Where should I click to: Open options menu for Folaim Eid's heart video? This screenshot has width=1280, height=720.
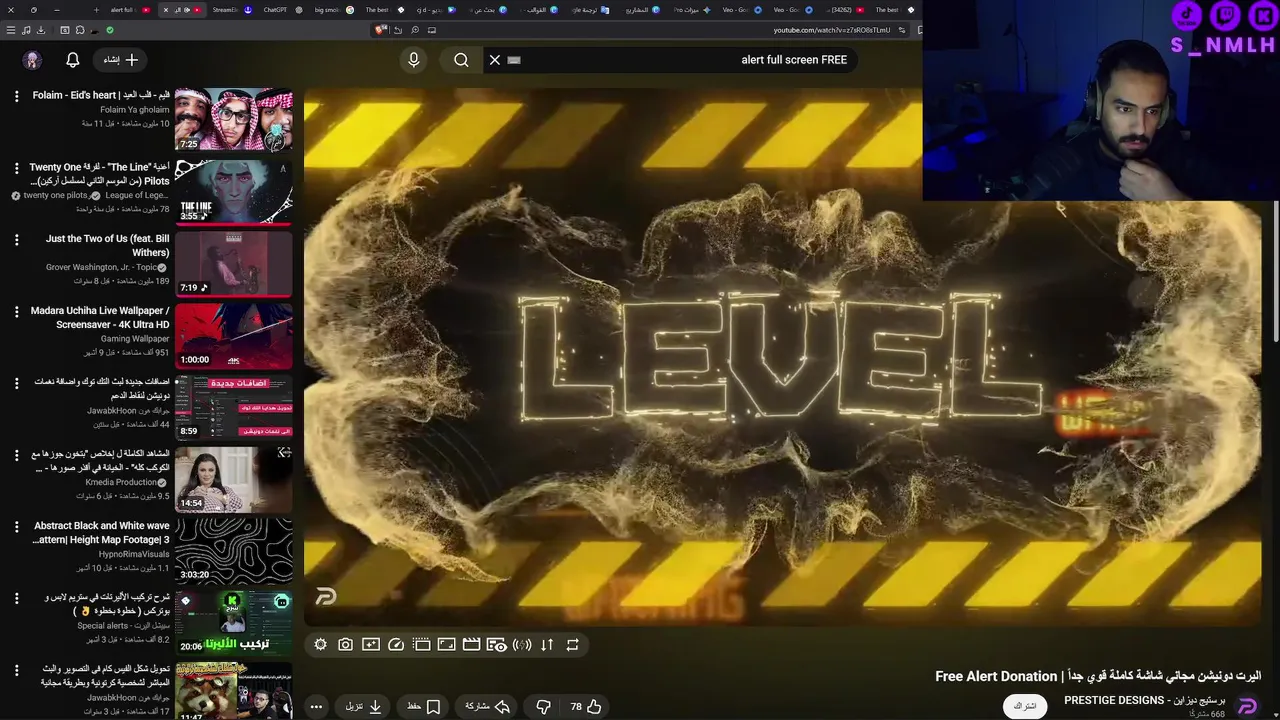click(x=16, y=96)
